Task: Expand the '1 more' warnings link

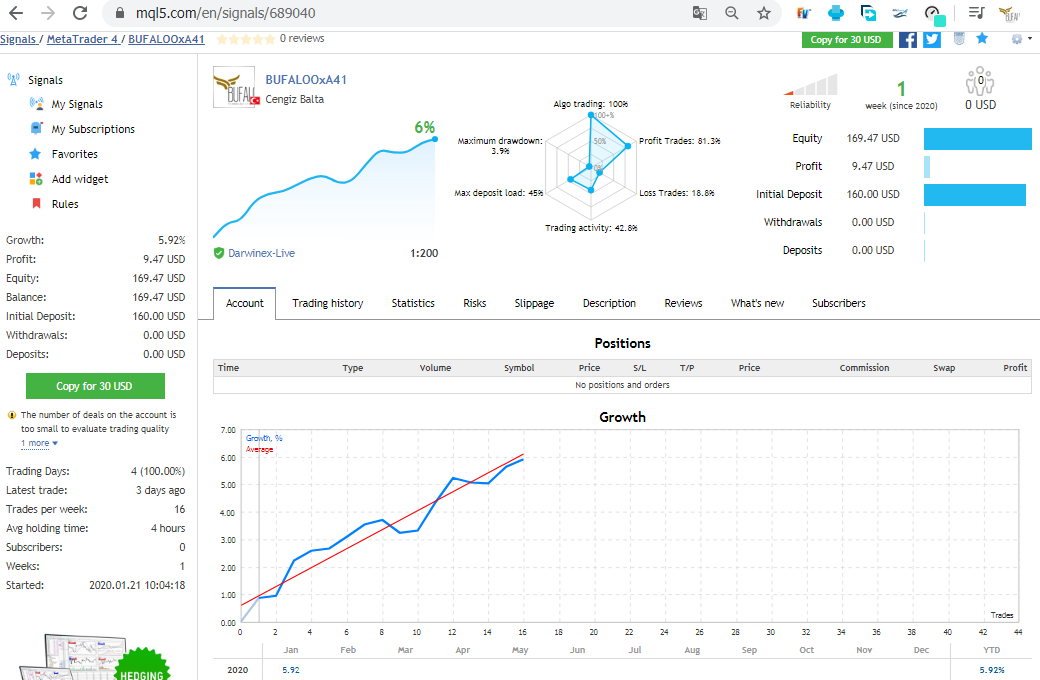Action: [39, 443]
